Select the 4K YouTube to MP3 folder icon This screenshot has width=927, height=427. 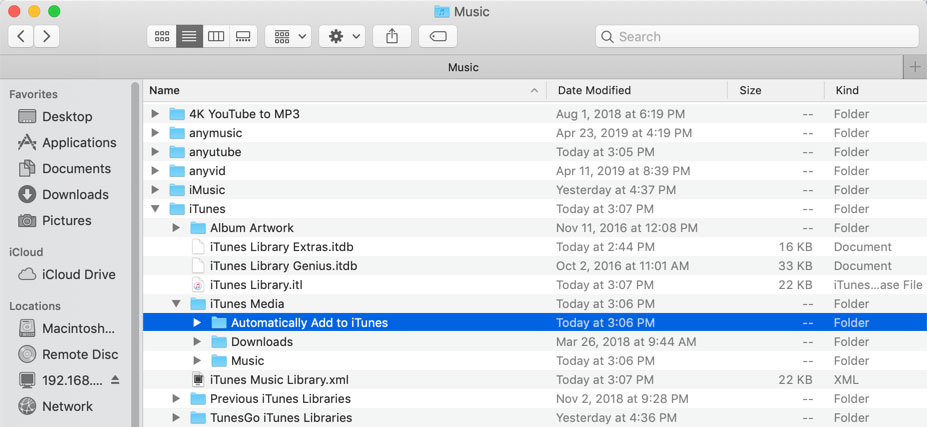tap(177, 114)
